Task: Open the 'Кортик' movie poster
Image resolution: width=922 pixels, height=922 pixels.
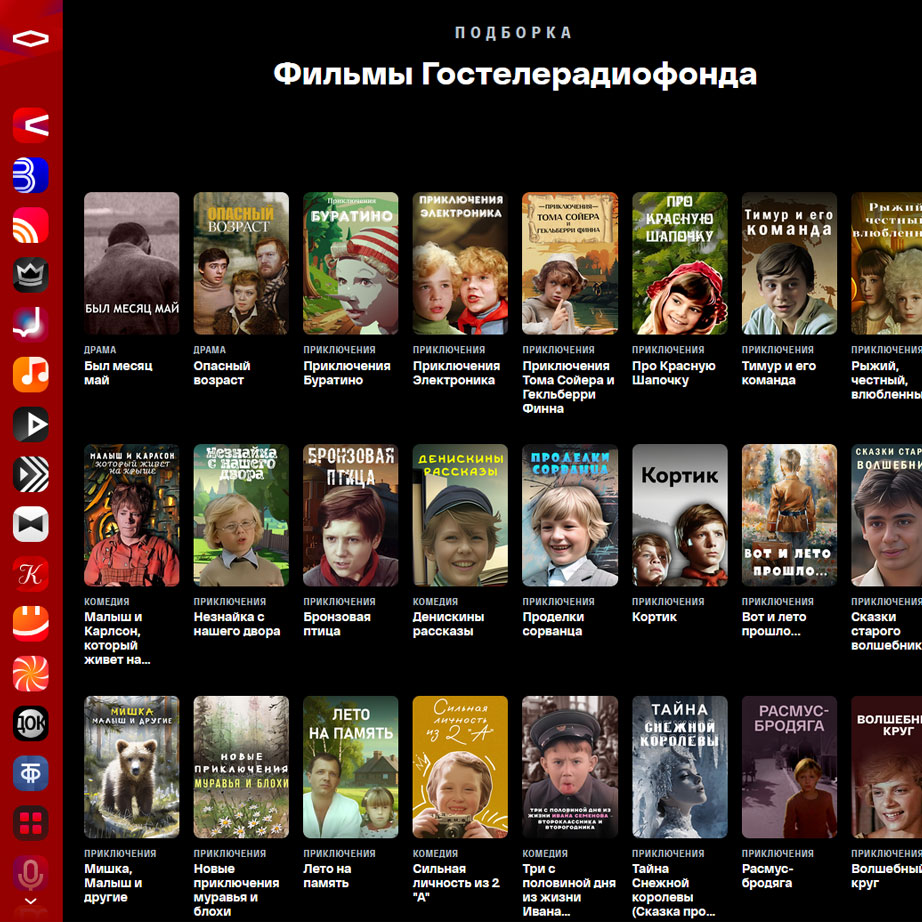Action: pyautogui.click(x=679, y=515)
